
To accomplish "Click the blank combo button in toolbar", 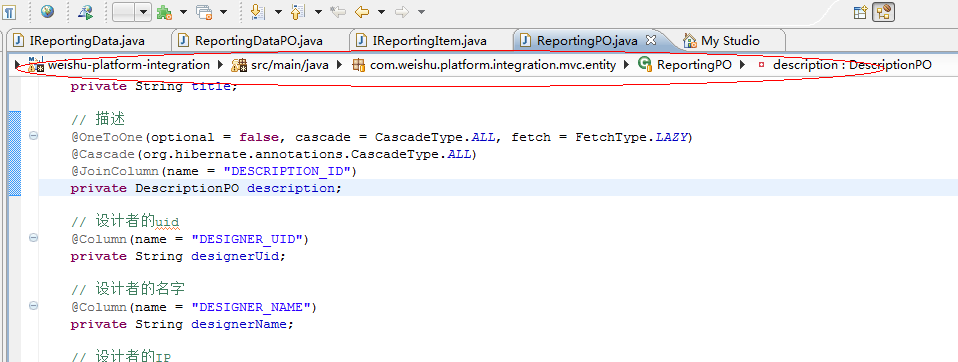I will pyautogui.click(x=124, y=12).
